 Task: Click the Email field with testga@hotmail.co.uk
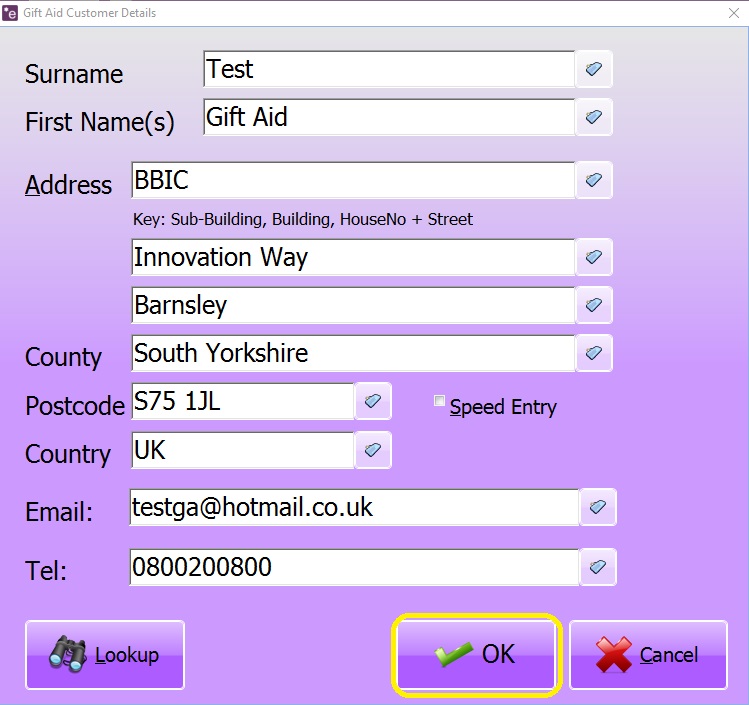click(x=354, y=507)
